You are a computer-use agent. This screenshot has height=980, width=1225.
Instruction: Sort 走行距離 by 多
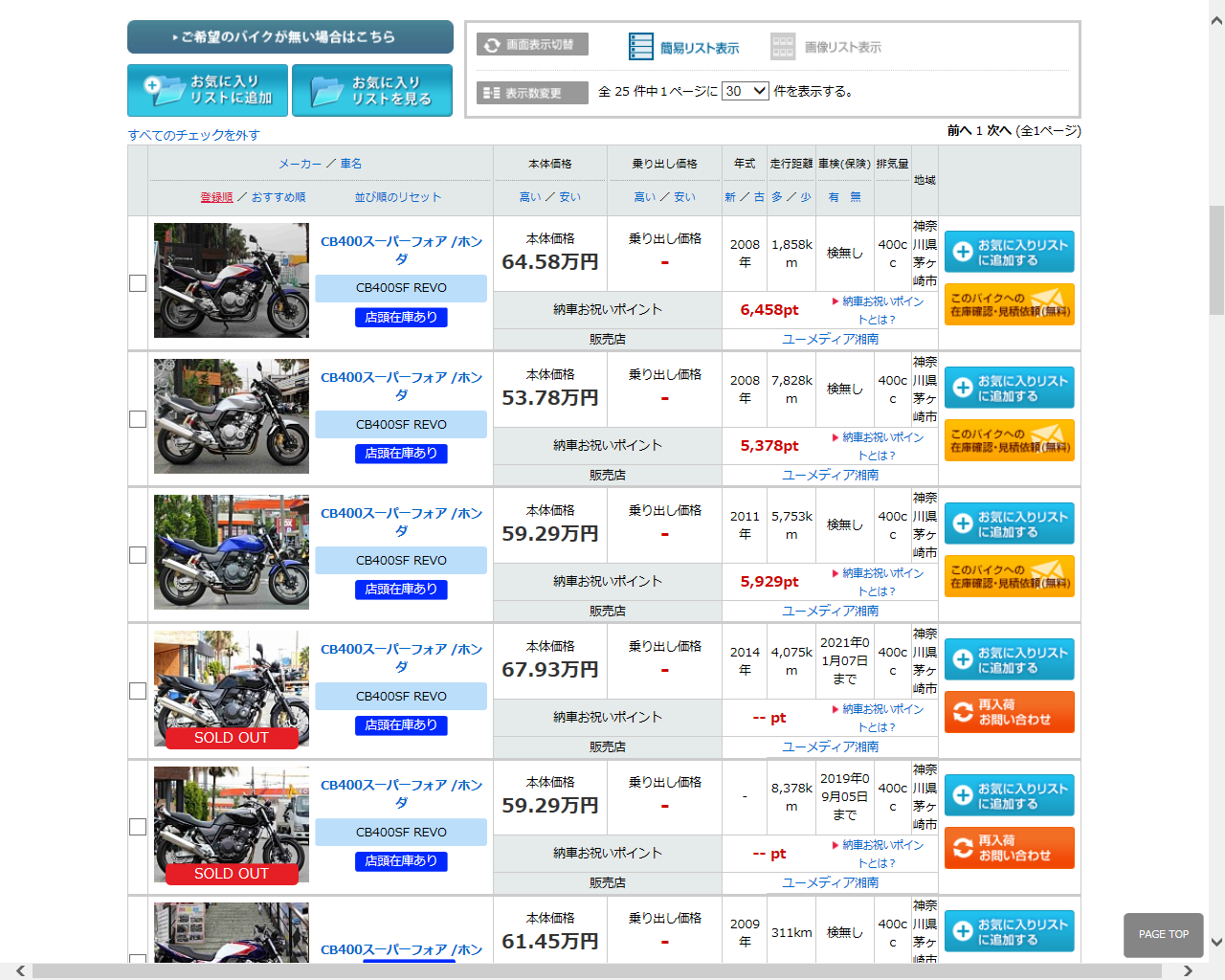click(x=777, y=197)
